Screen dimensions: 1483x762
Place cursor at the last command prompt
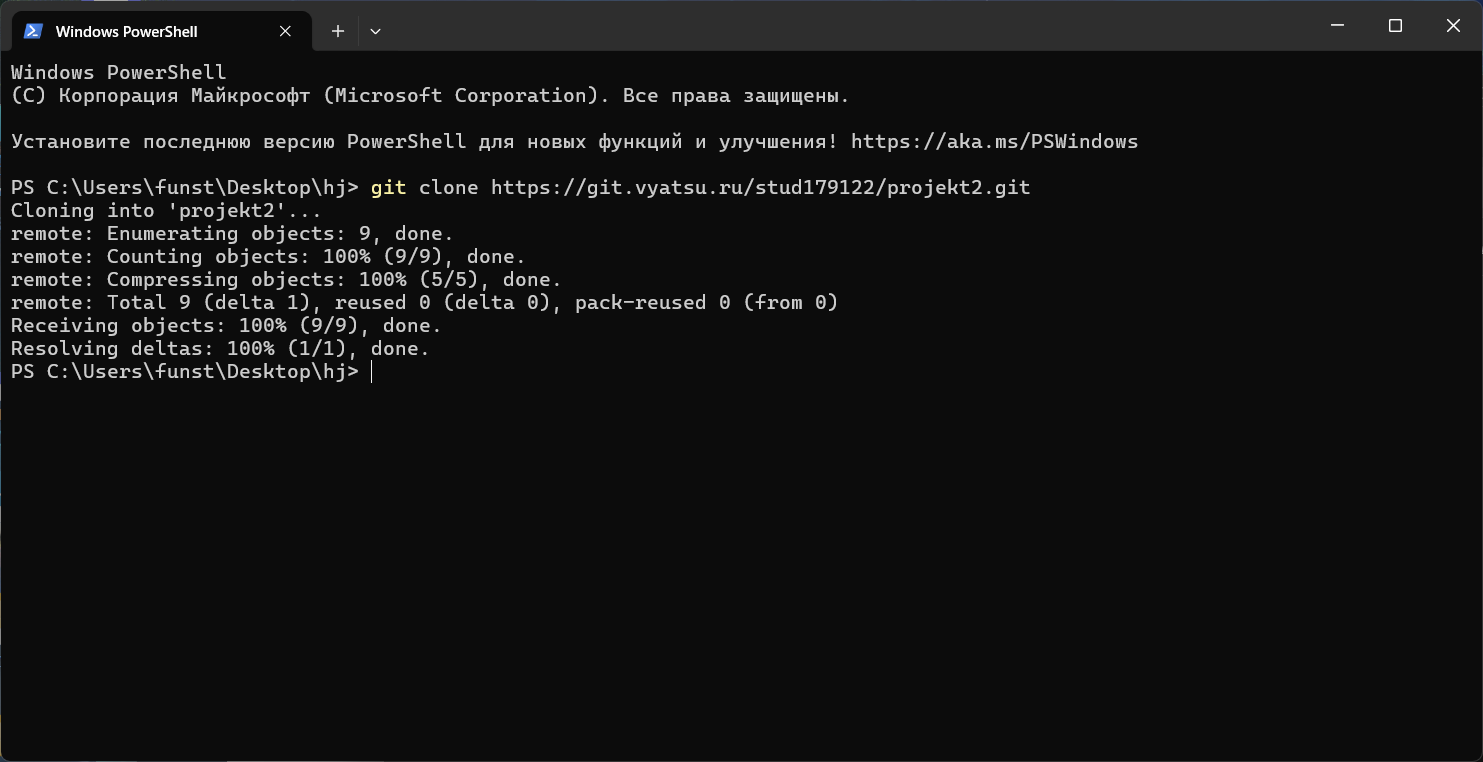[371, 372]
